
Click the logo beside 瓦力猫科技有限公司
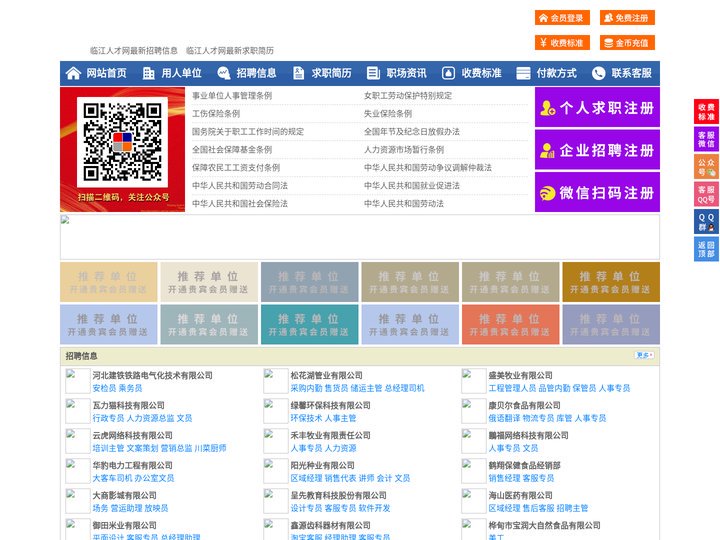pos(77,411)
